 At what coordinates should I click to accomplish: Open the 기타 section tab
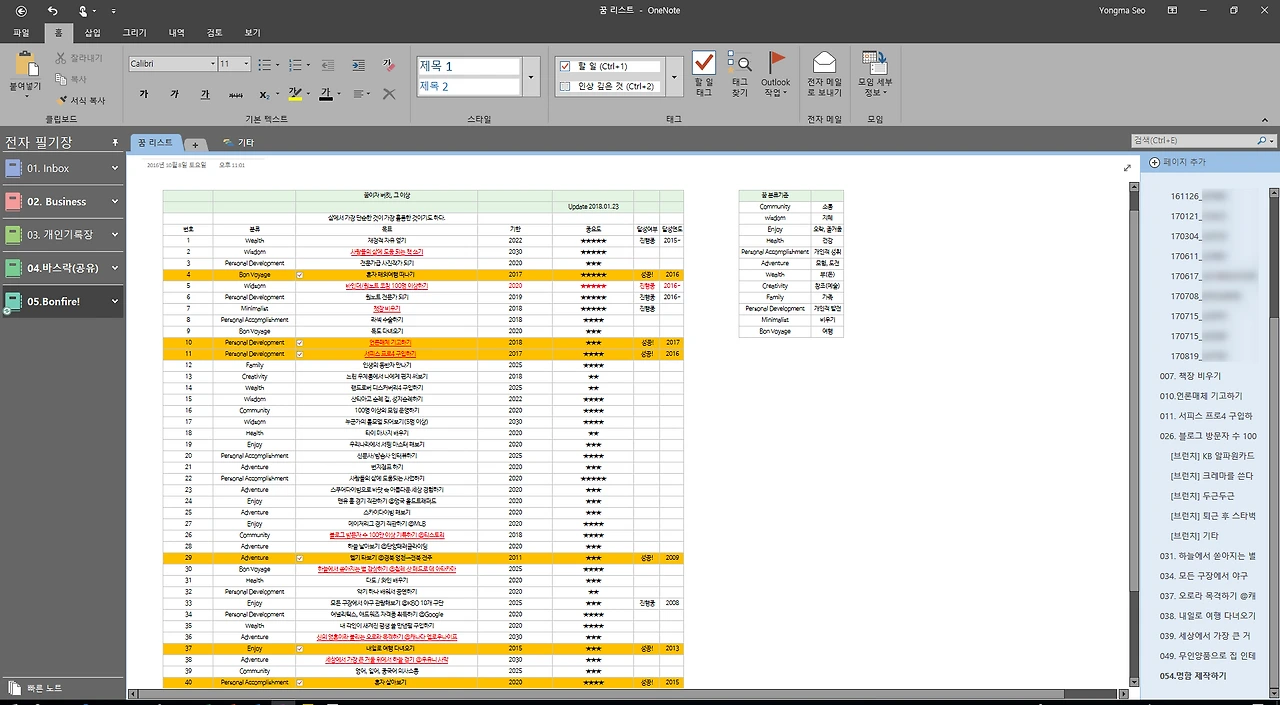tap(239, 143)
